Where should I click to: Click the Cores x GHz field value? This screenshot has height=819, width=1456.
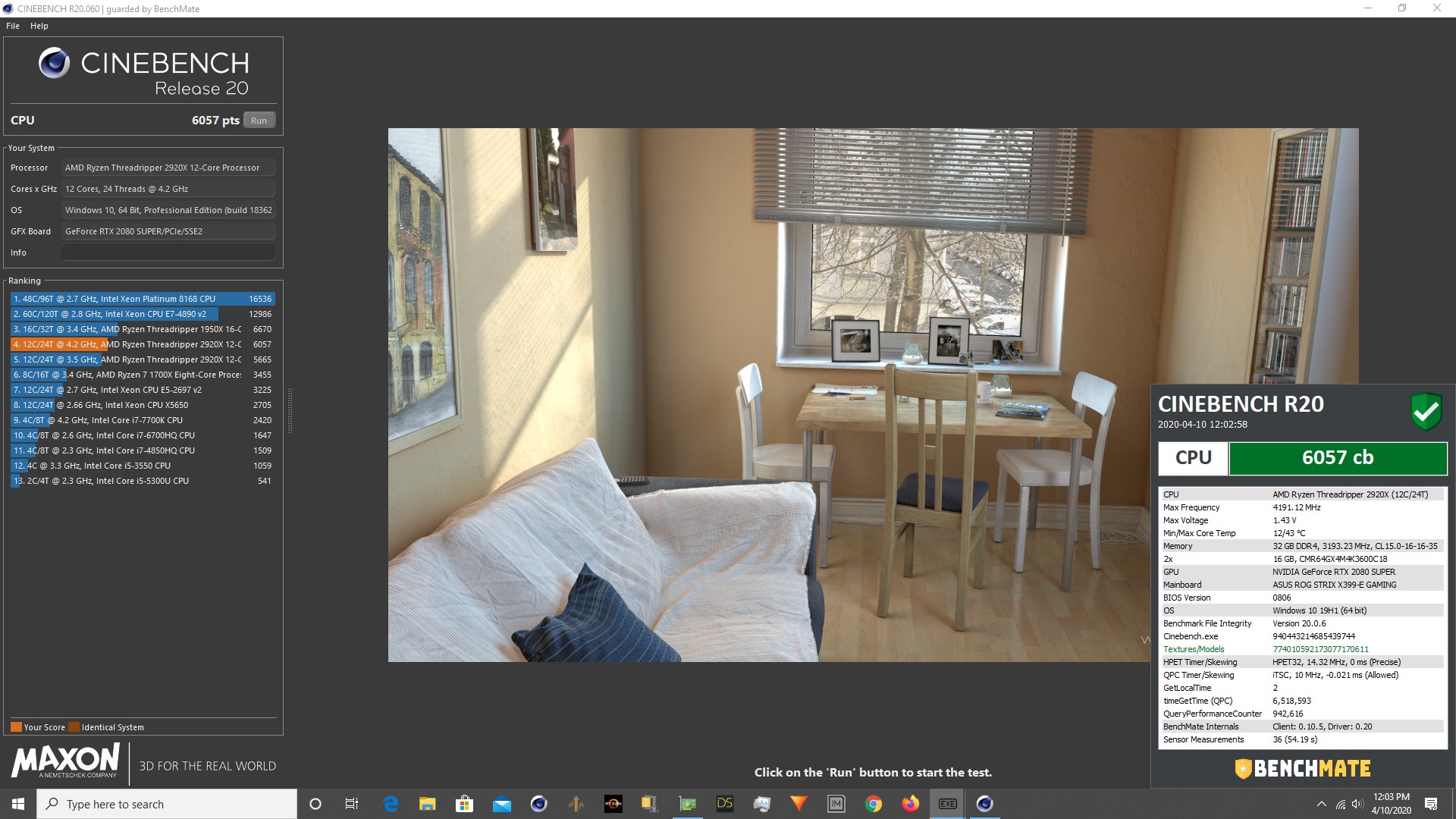pos(168,189)
